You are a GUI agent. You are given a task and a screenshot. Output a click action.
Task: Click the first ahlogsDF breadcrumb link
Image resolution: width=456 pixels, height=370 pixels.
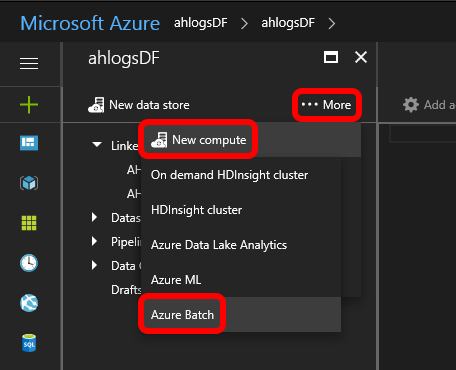click(x=201, y=23)
